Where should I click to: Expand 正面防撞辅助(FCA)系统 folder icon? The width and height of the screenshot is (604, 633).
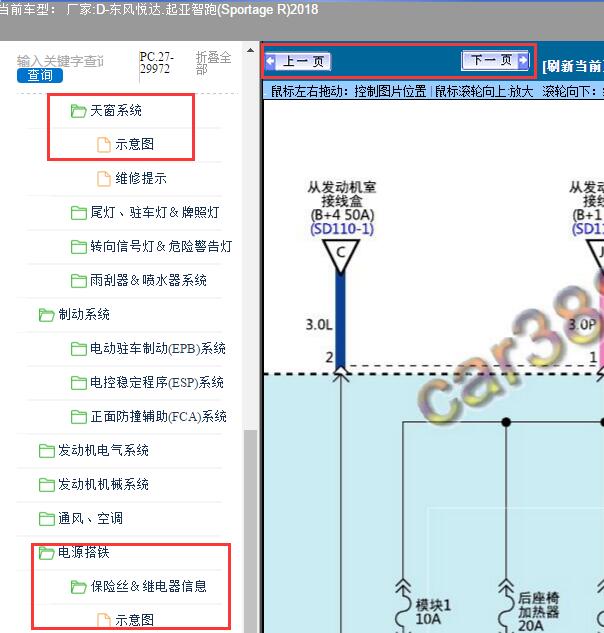[x=78, y=416]
